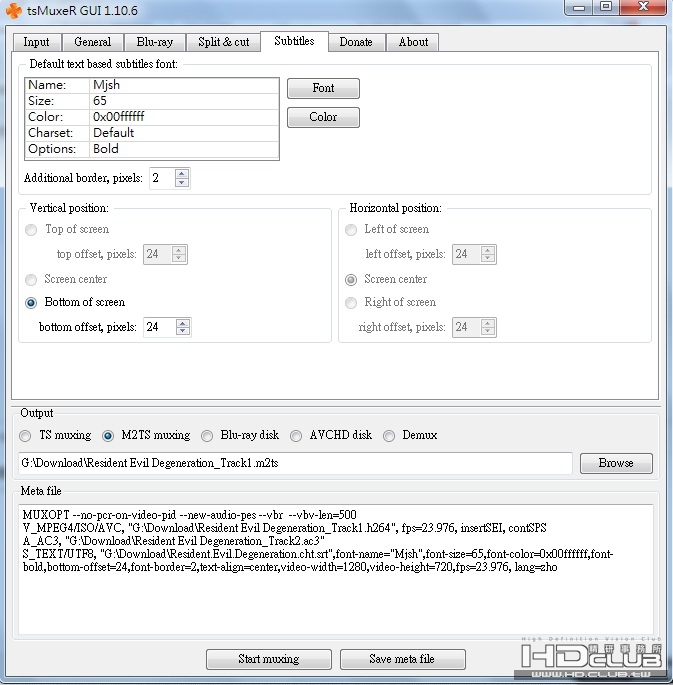Select Left of screen radio button

click(351, 230)
